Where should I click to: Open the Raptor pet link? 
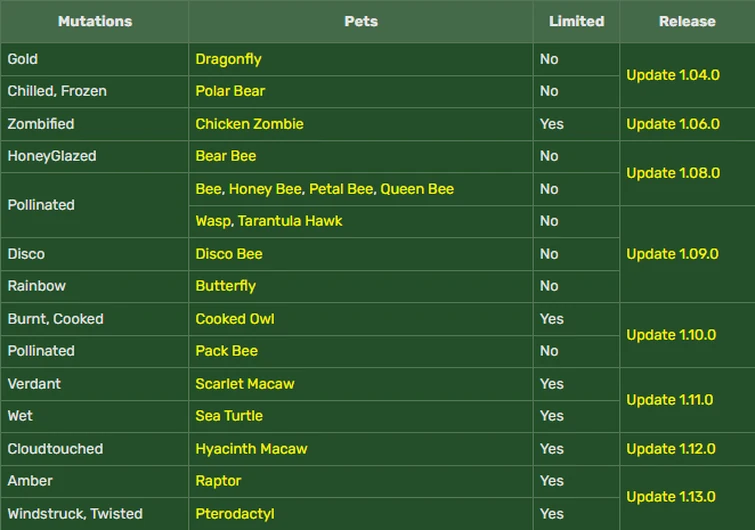218,481
